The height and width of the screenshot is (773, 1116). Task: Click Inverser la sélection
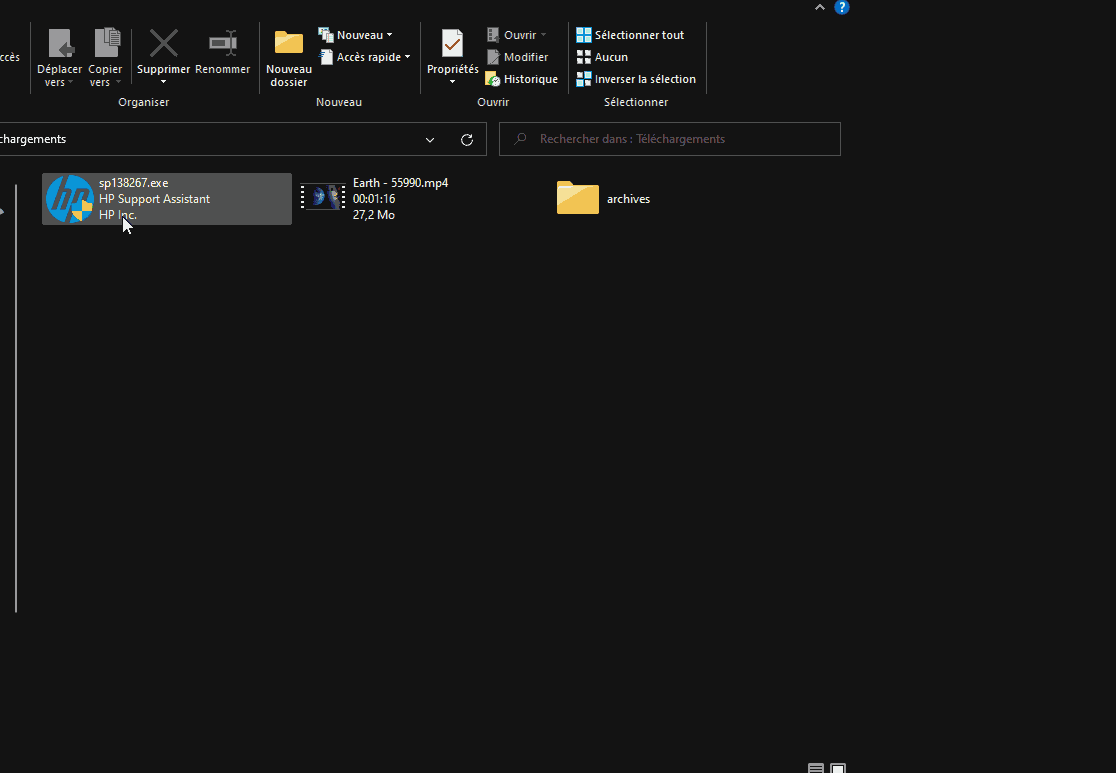point(636,79)
